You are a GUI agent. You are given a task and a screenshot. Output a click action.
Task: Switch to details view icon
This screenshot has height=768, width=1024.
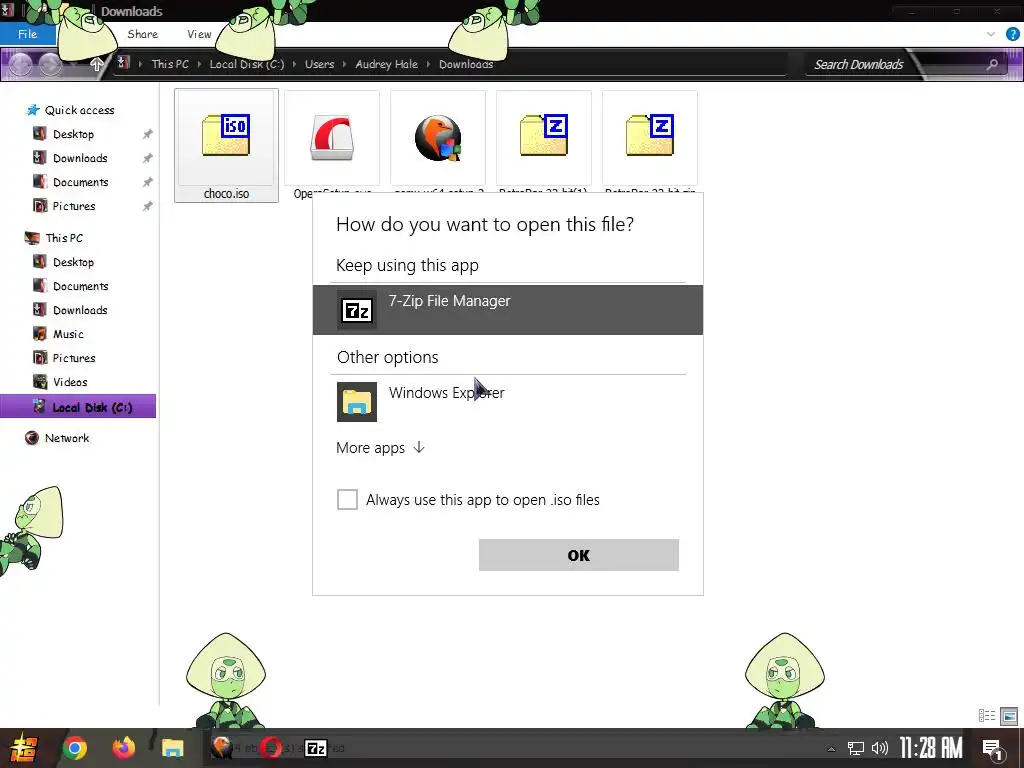987,716
